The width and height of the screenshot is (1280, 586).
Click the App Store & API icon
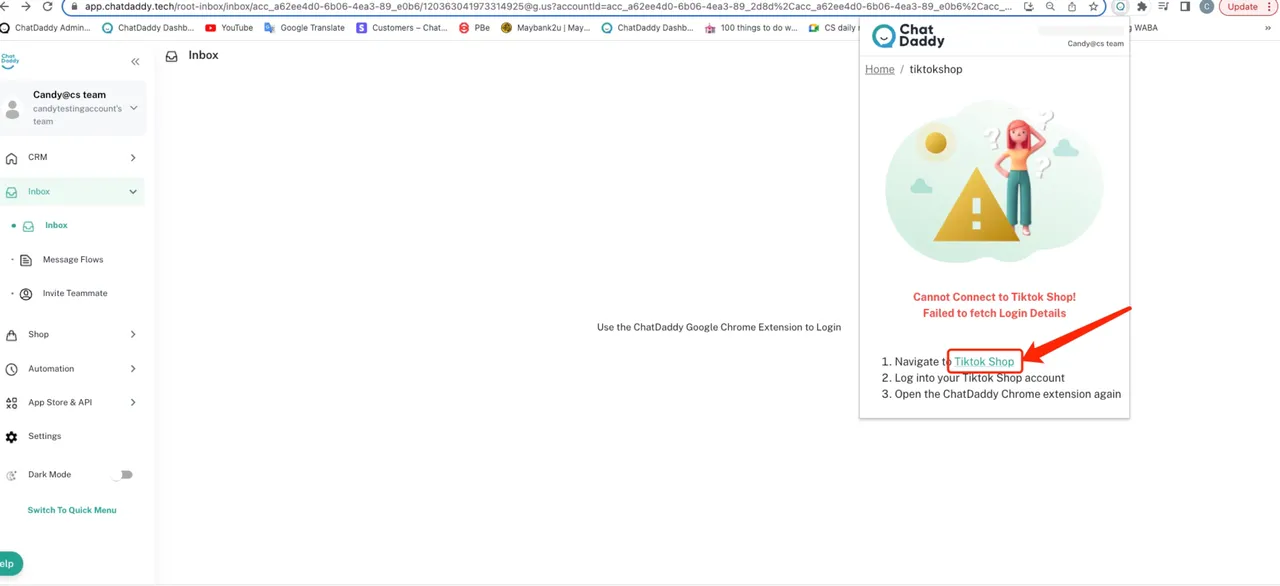[12, 403]
